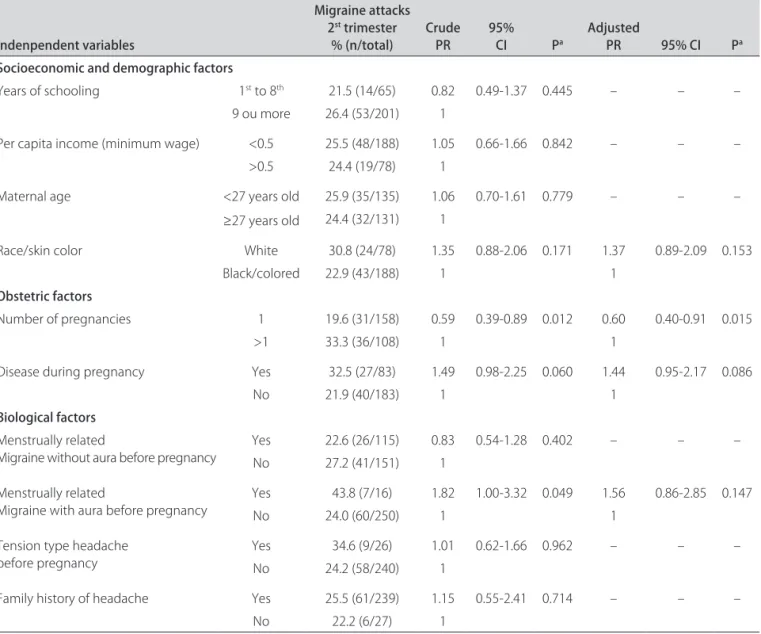Select the 'Disease during pregnancy' label
The width and height of the screenshot is (761, 634).
point(72,372)
